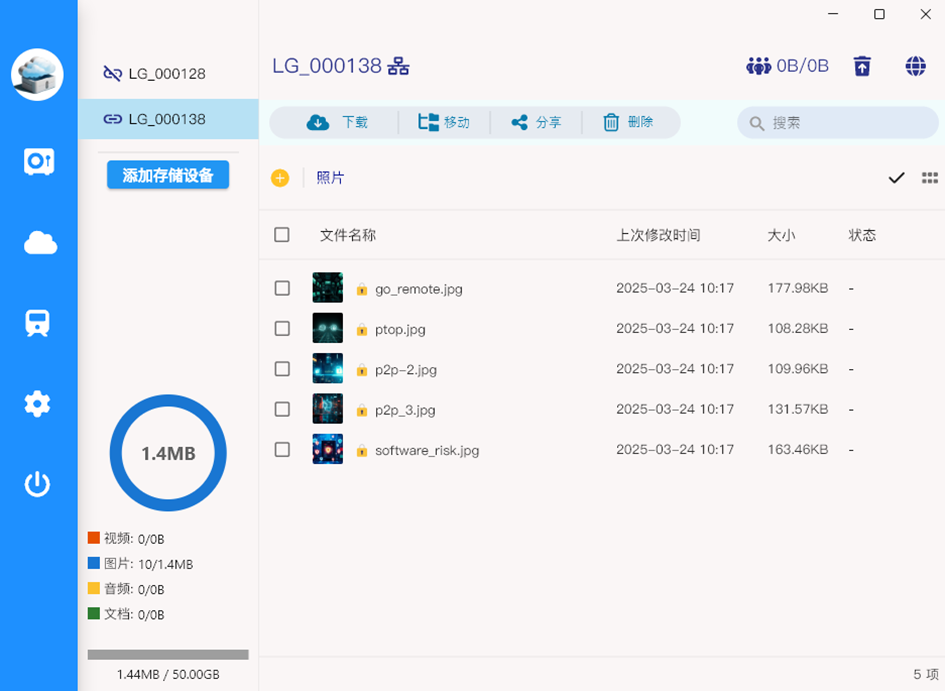The image size is (945, 691).
Task: Click the 分享 share button
Action: click(x=536, y=122)
